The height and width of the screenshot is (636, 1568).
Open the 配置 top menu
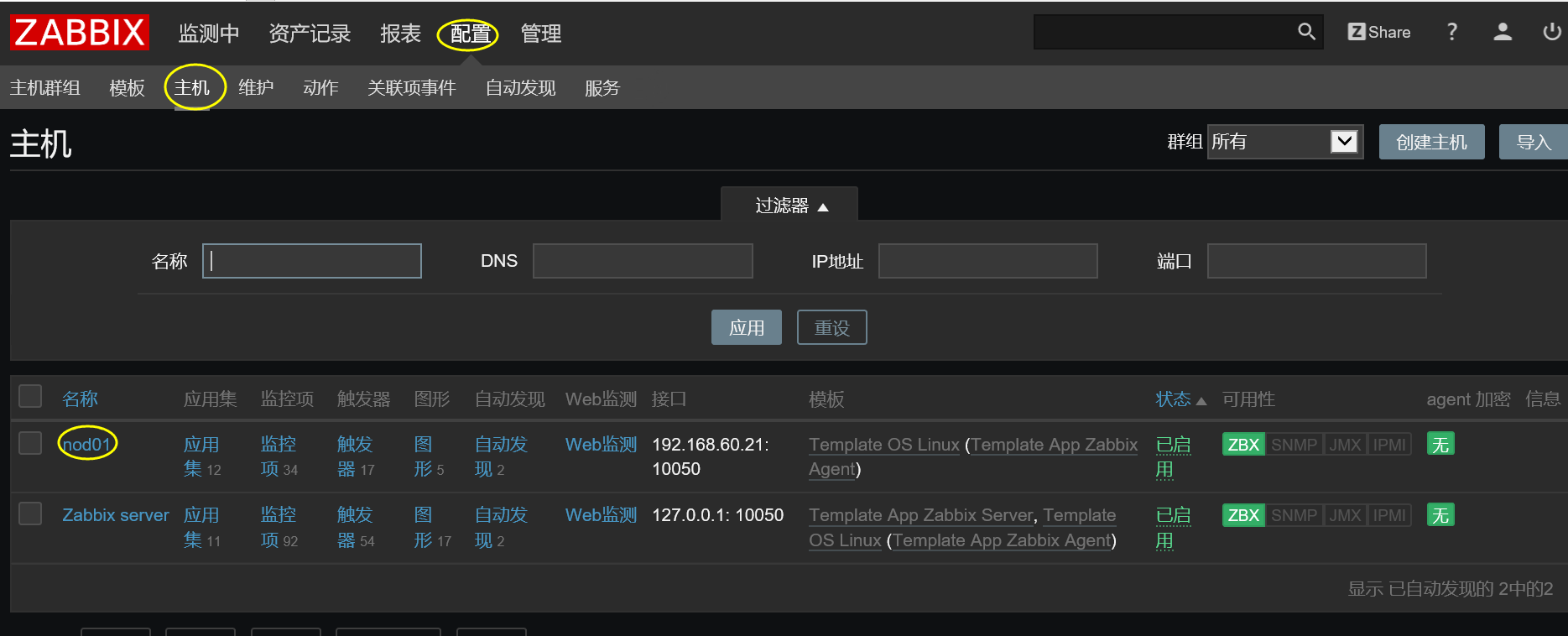point(470,34)
